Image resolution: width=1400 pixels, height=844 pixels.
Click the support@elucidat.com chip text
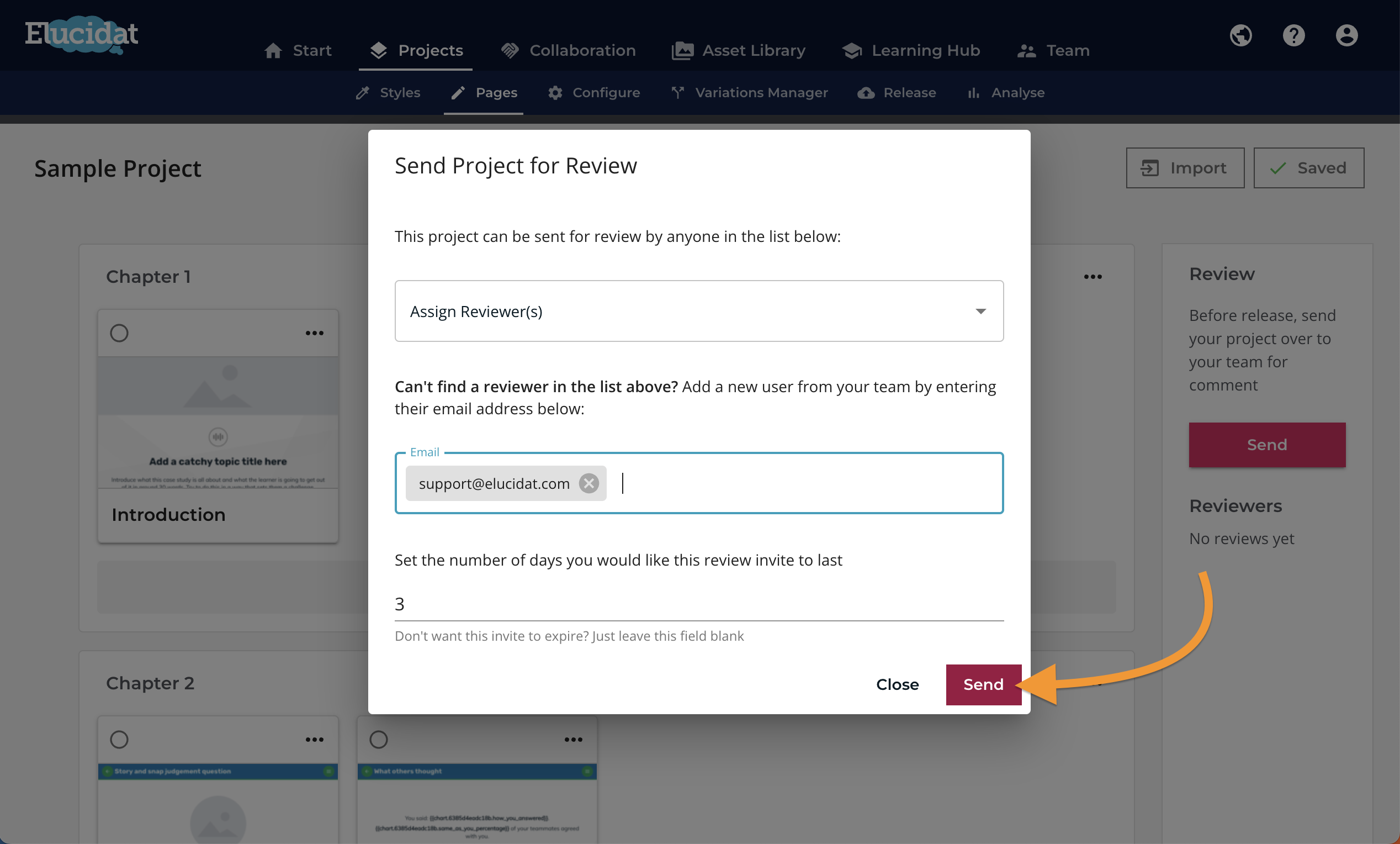coord(494,484)
